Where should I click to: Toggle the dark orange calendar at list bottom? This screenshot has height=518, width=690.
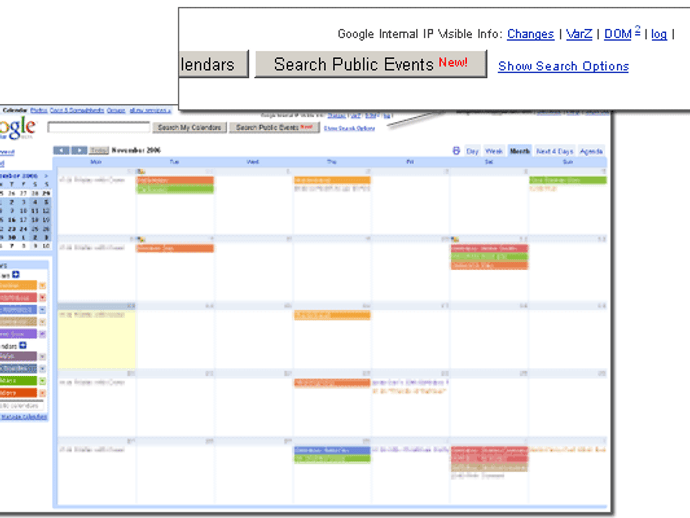(18, 393)
